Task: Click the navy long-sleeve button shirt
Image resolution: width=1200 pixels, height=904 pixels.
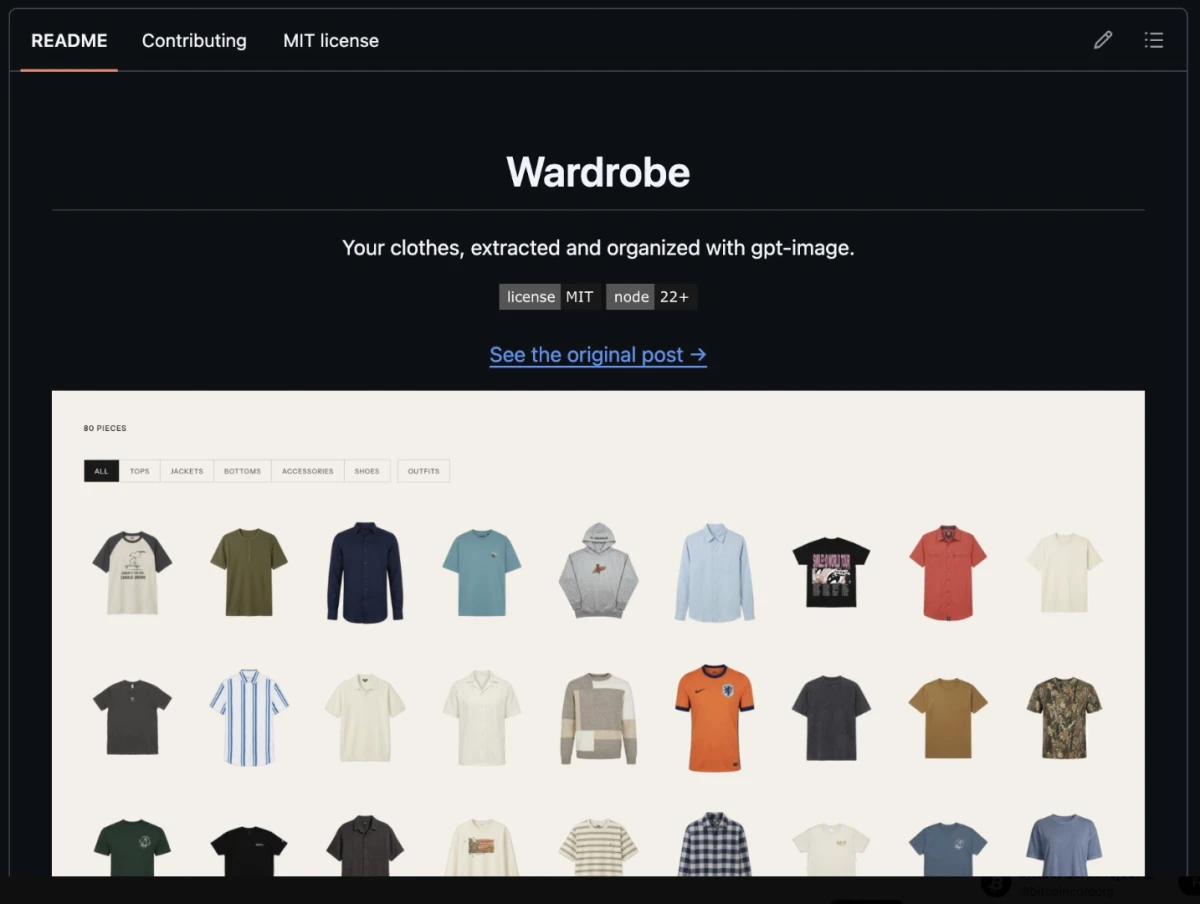Action: (x=365, y=572)
